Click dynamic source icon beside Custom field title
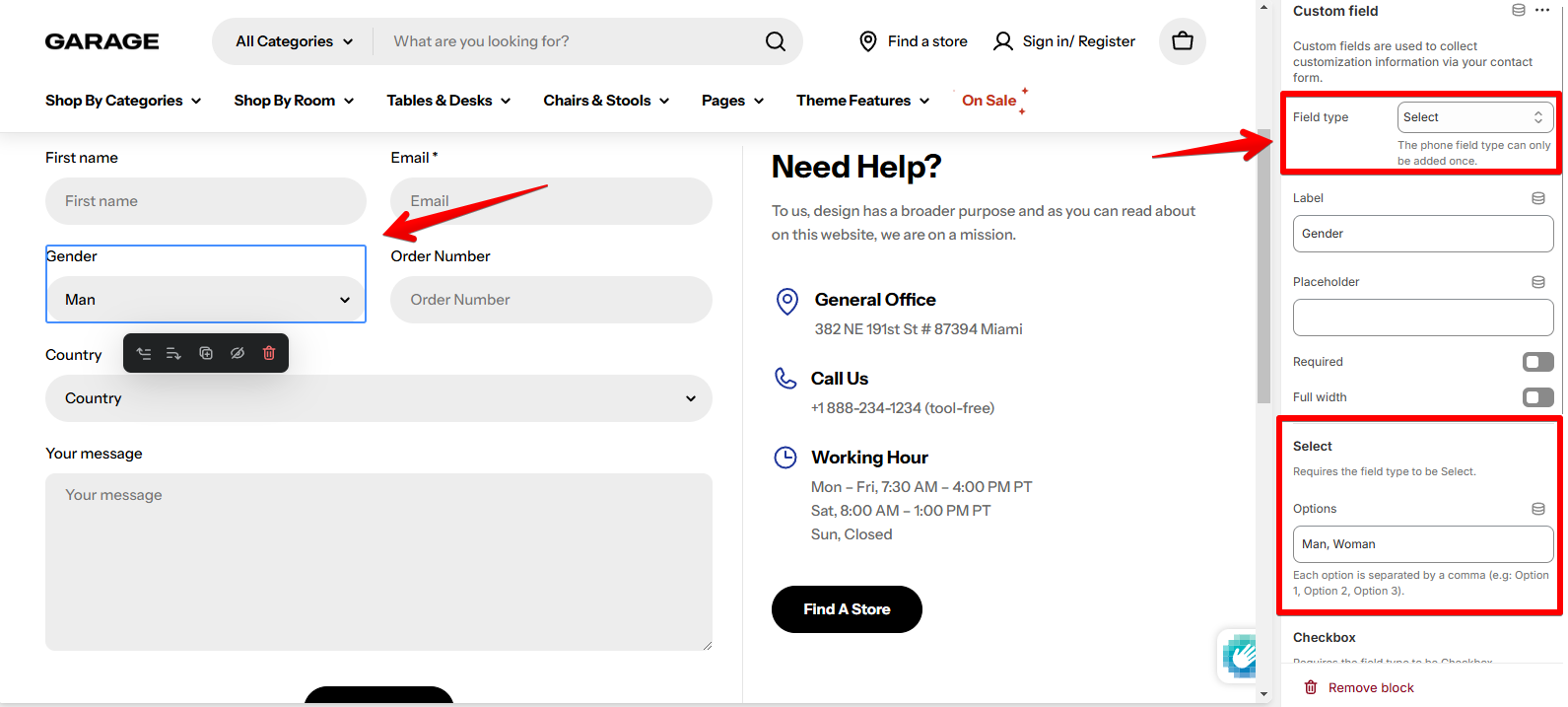This screenshot has height=707, width=1568. [x=1519, y=10]
